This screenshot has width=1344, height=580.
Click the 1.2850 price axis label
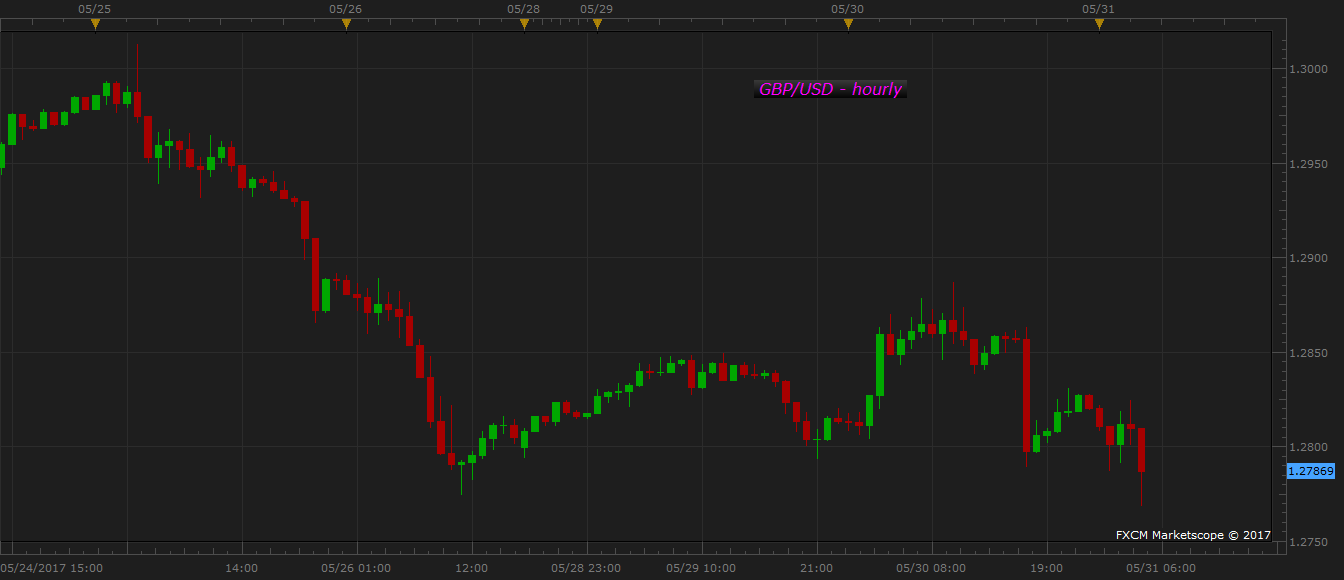click(1308, 353)
